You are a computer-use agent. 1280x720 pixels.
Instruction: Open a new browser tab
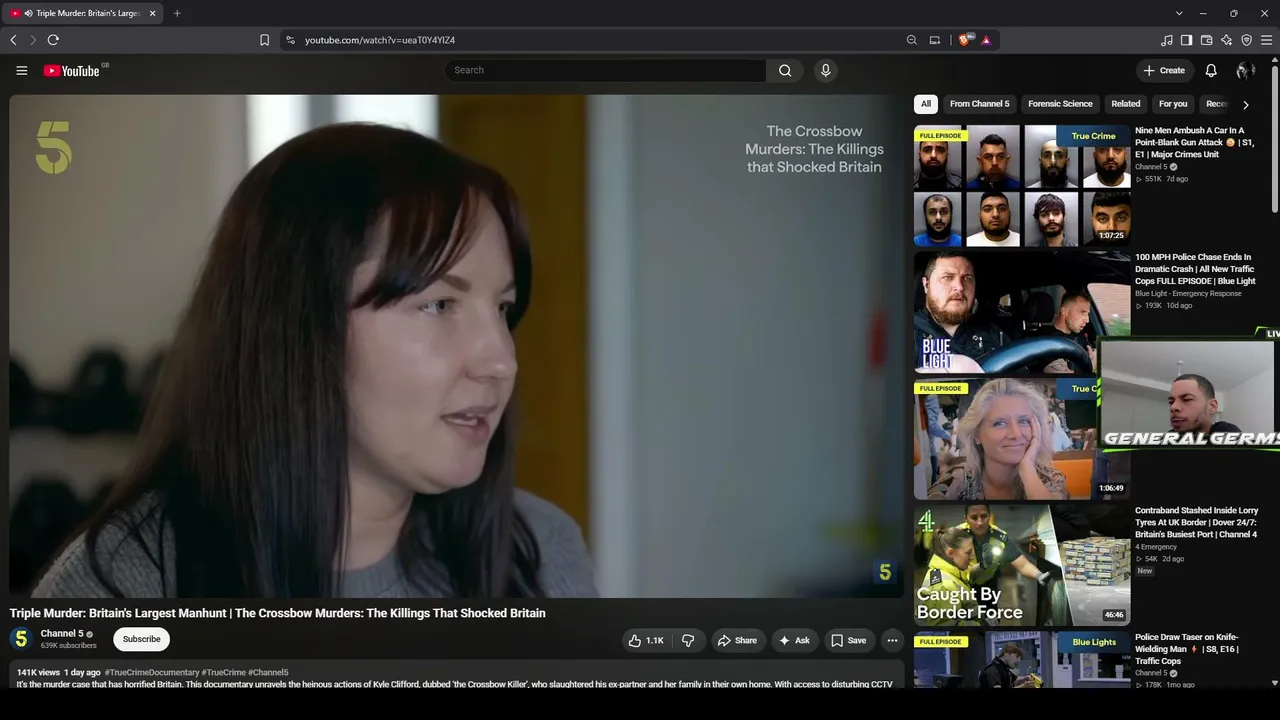177,13
